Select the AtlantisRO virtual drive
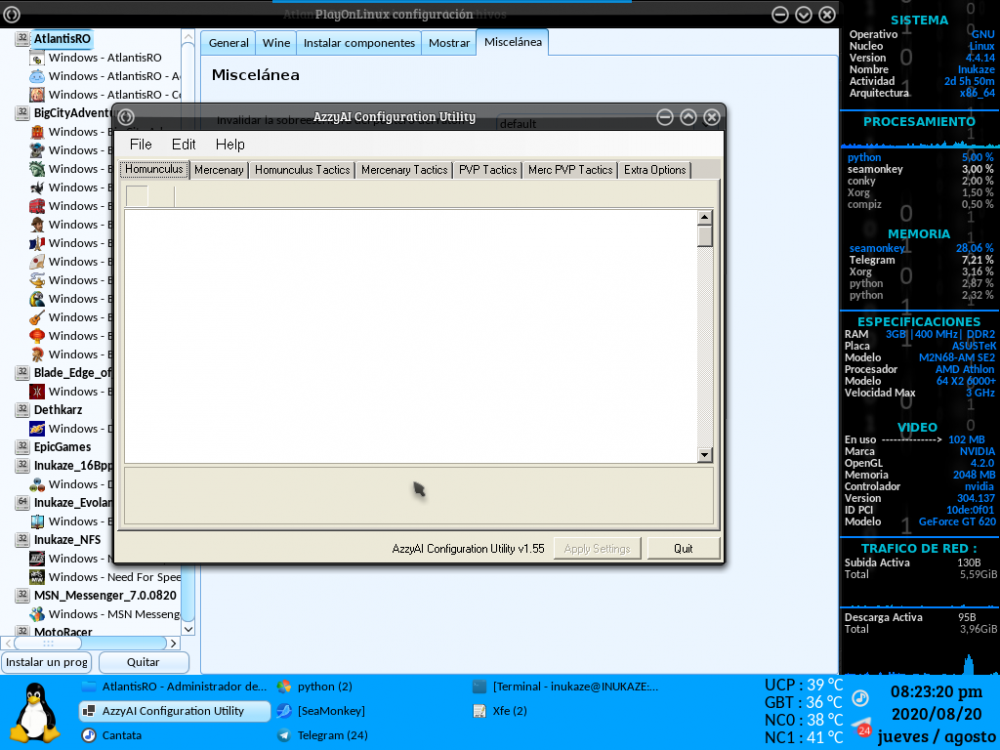 click(62, 38)
